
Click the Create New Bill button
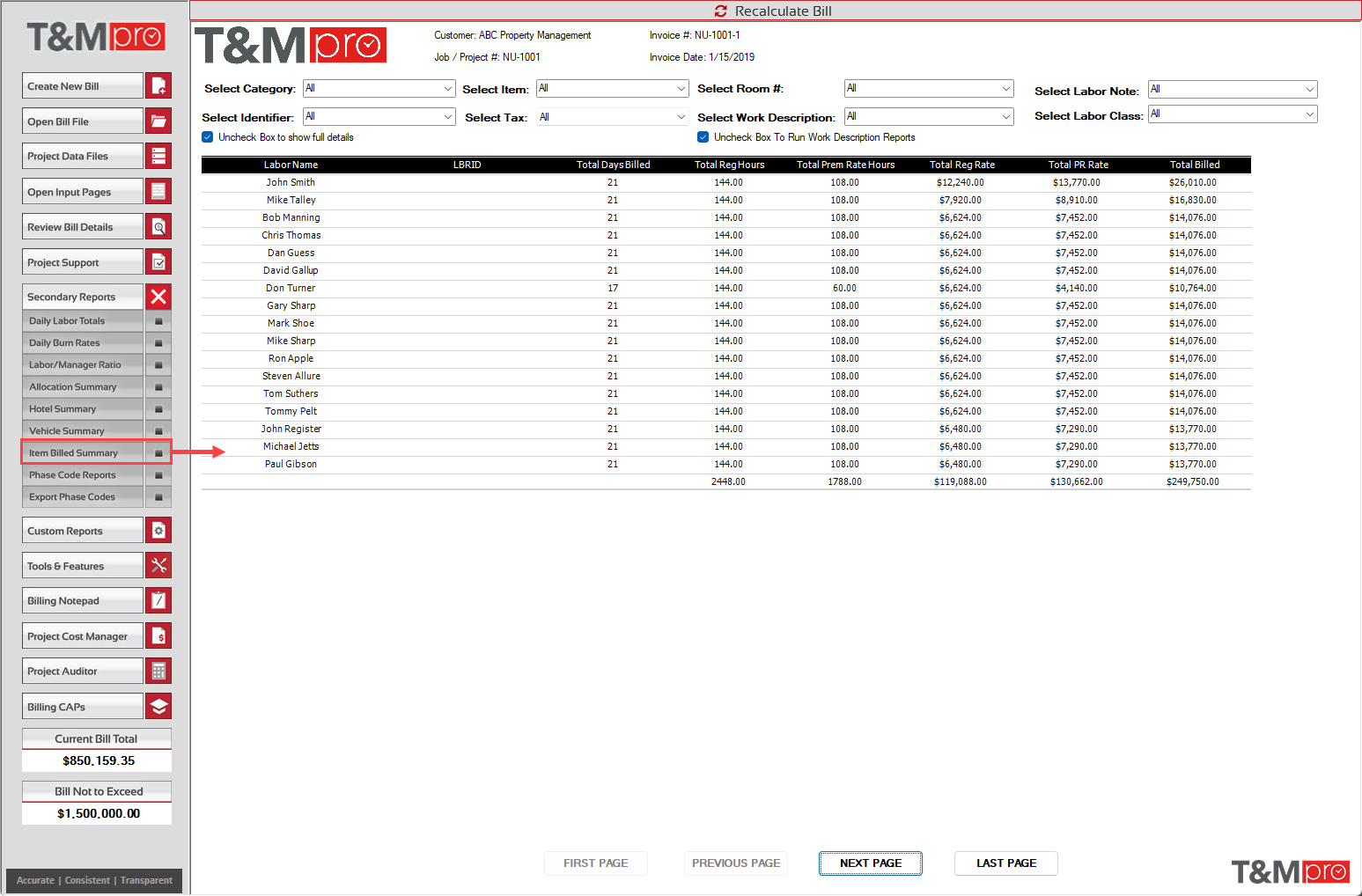(83, 85)
